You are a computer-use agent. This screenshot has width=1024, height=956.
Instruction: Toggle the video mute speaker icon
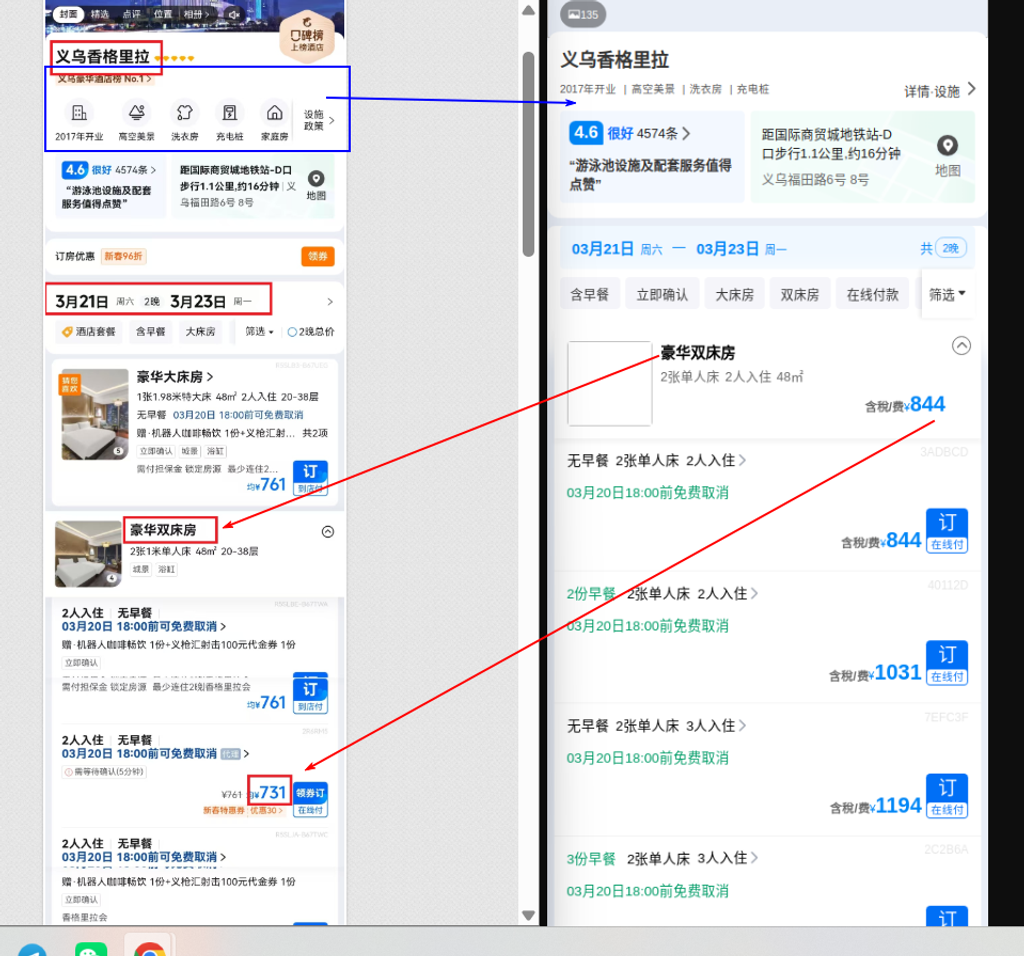click(x=234, y=14)
